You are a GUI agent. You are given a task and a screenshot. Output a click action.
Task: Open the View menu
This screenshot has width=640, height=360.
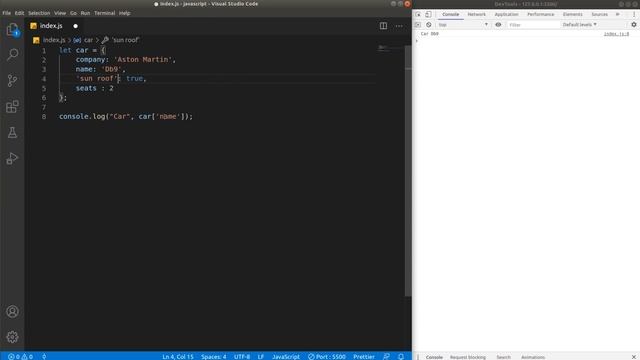(60, 13)
